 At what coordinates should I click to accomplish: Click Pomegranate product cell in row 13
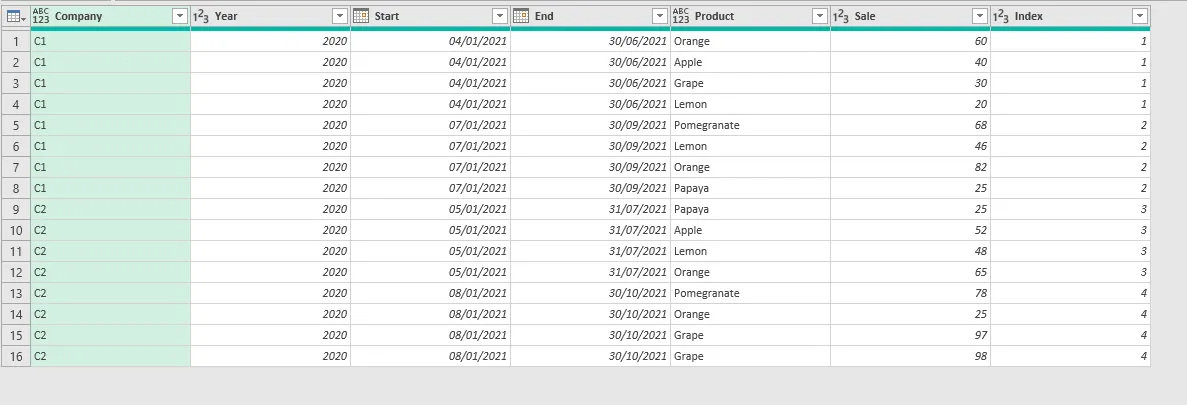coord(750,294)
